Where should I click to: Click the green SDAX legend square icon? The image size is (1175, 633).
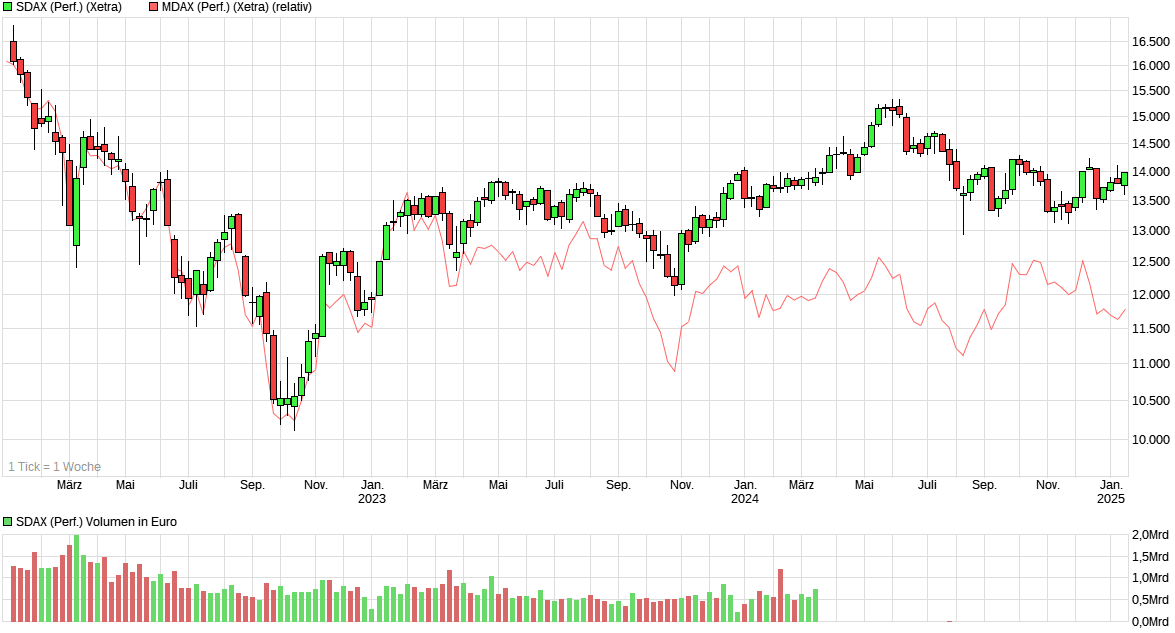tap(7, 7)
